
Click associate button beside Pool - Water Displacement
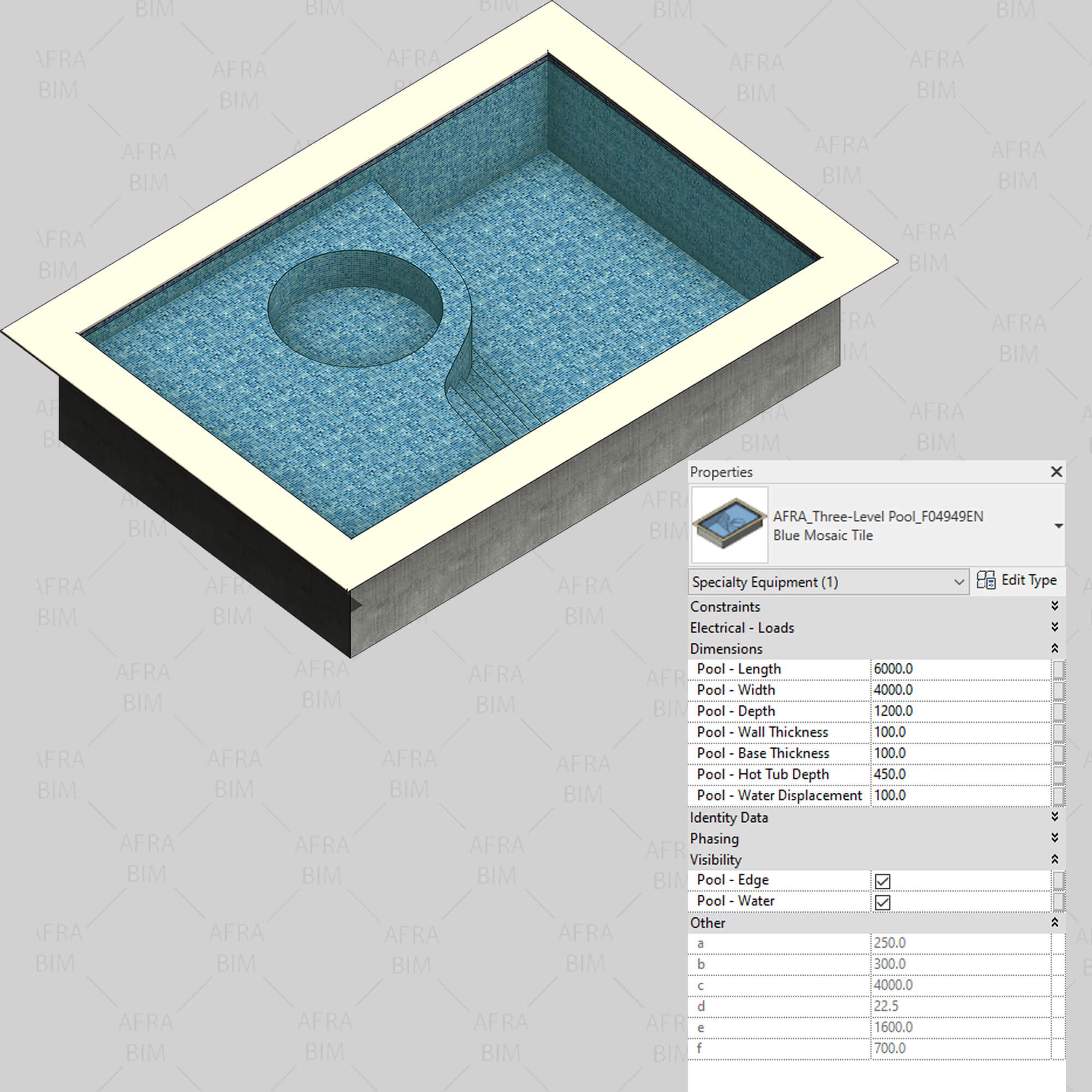1058,796
